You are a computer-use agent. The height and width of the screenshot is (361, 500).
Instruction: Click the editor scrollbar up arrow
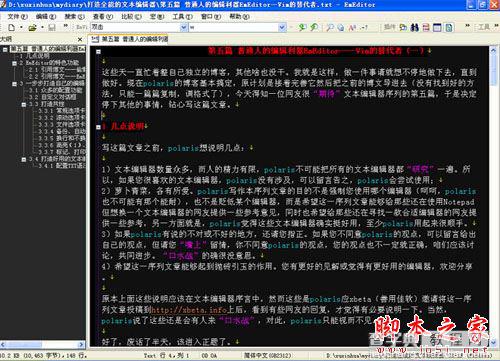tap(493, 51)
